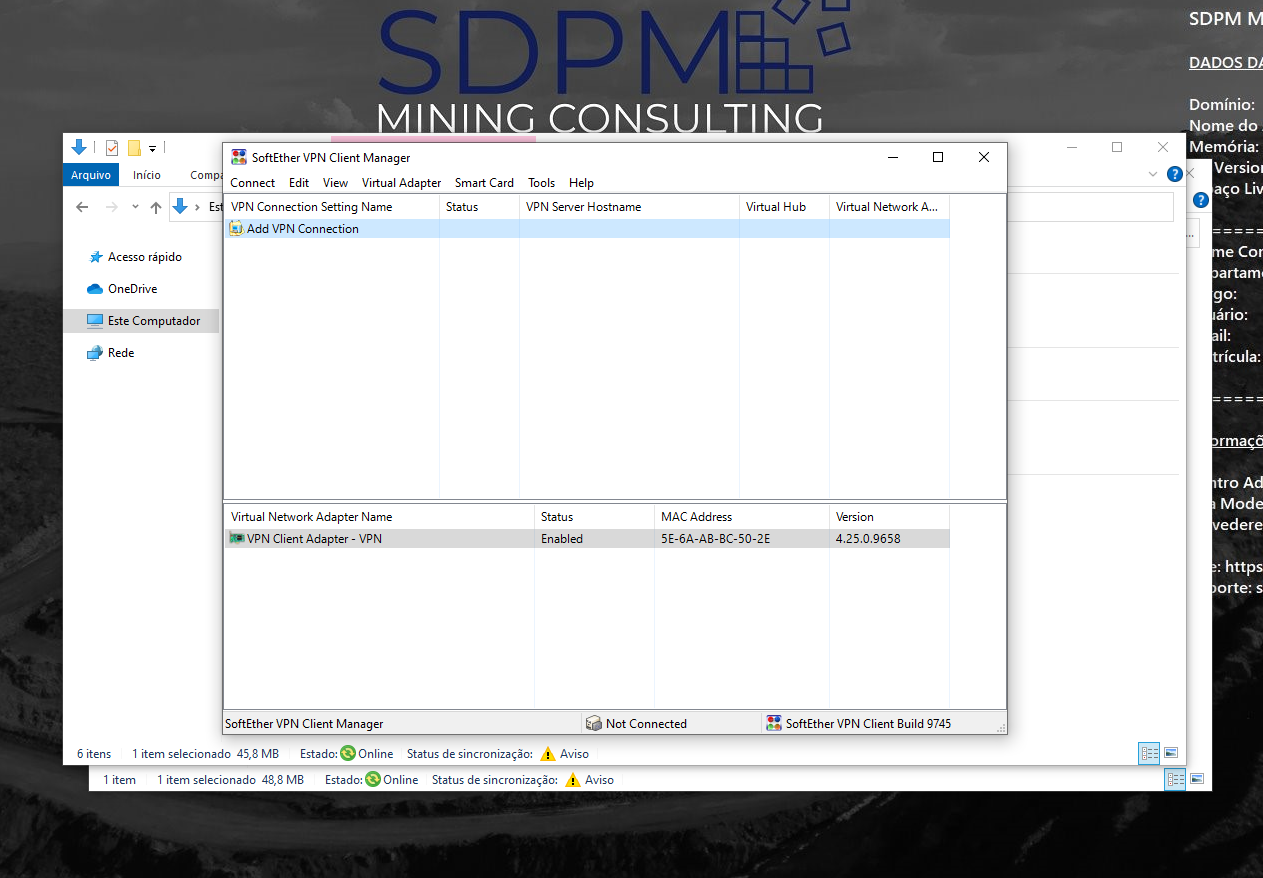Open the Smart Card menu
Viewport: 1263px width, 878px height.
(484, 183)
